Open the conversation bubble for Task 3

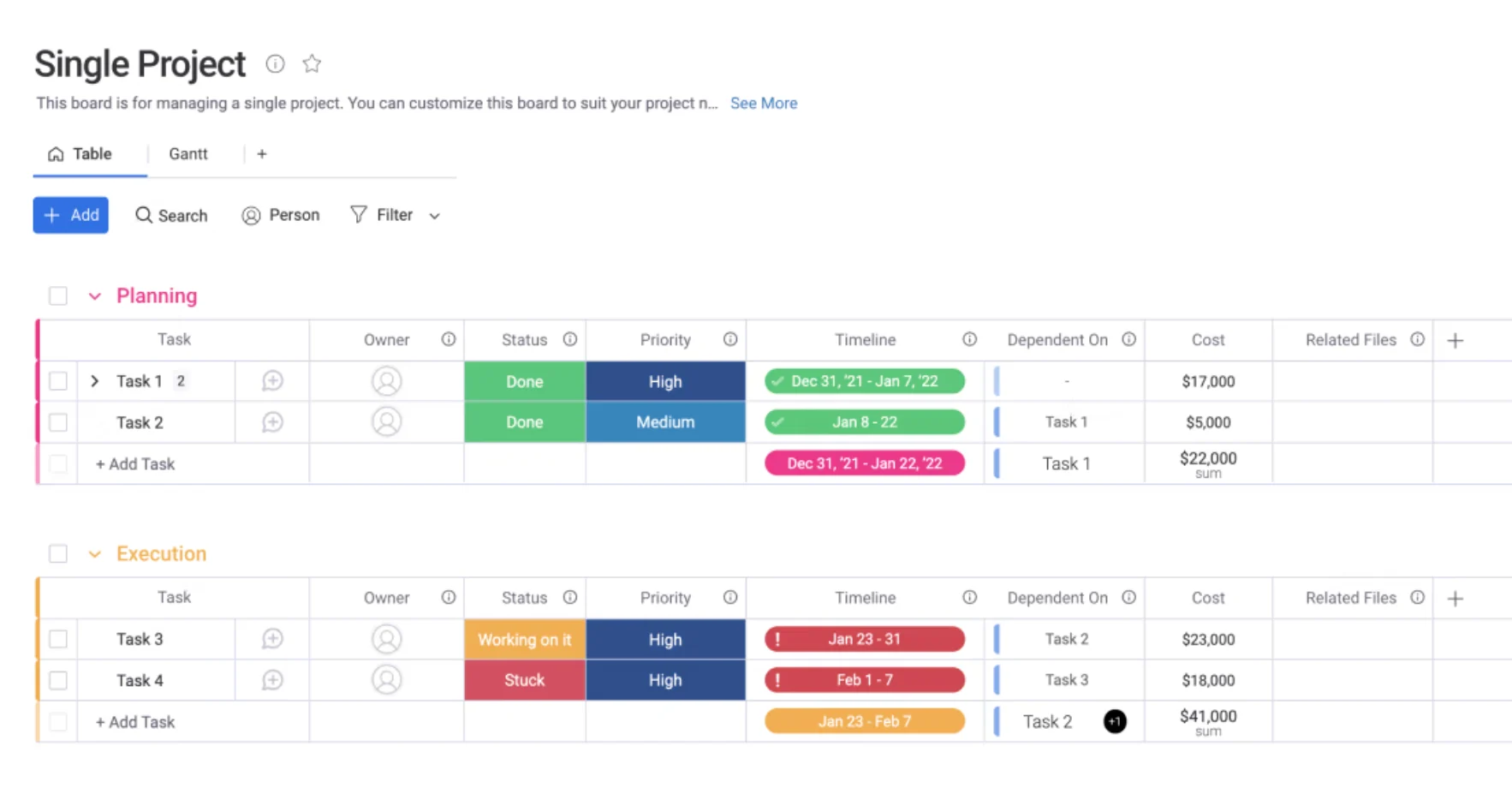coord(272,639)
